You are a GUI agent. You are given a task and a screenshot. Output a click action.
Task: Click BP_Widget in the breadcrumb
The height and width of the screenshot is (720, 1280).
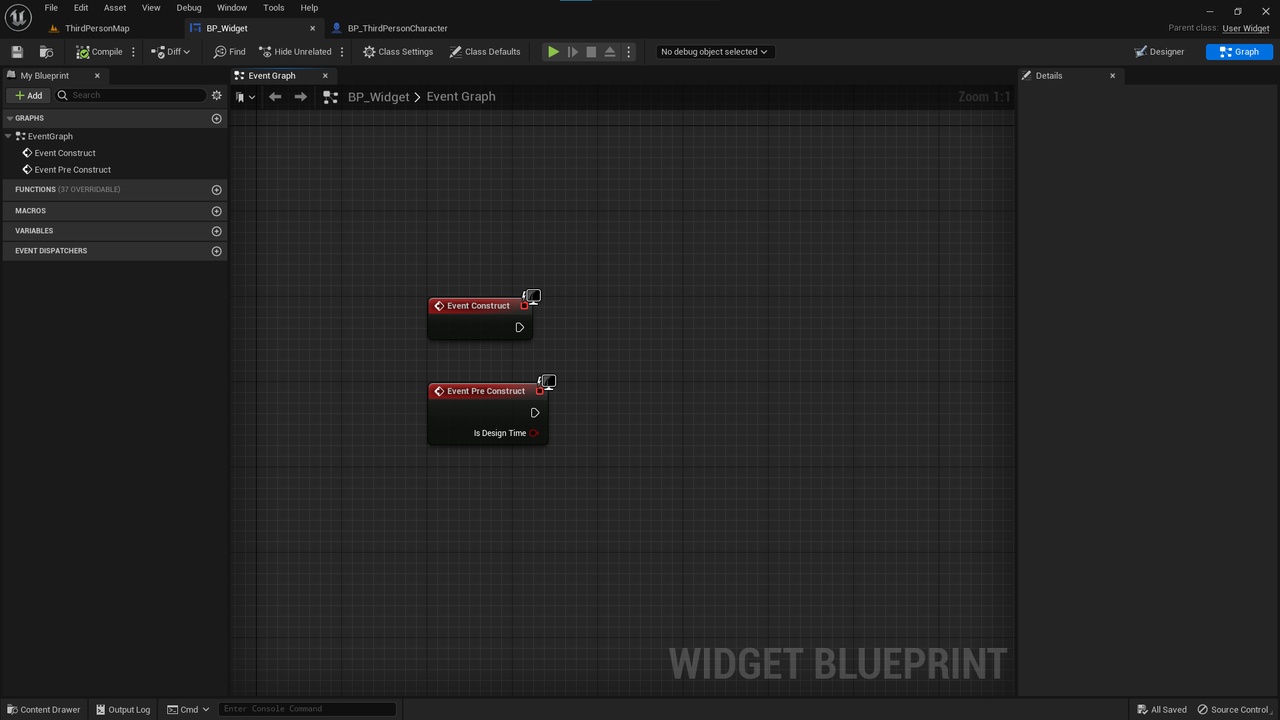coord(378,97)
